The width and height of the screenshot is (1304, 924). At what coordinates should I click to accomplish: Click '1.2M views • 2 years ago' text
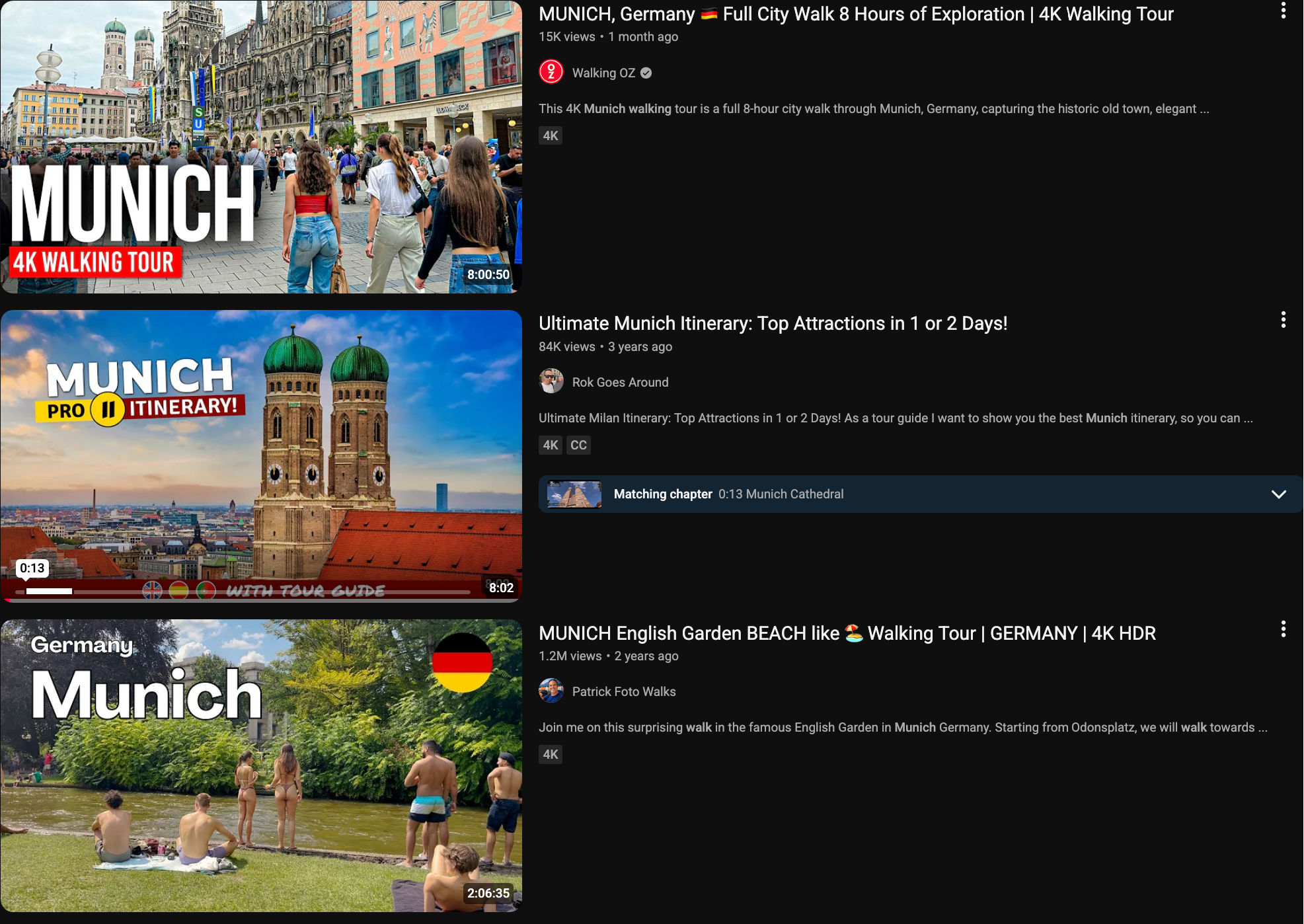coord(608,656)
